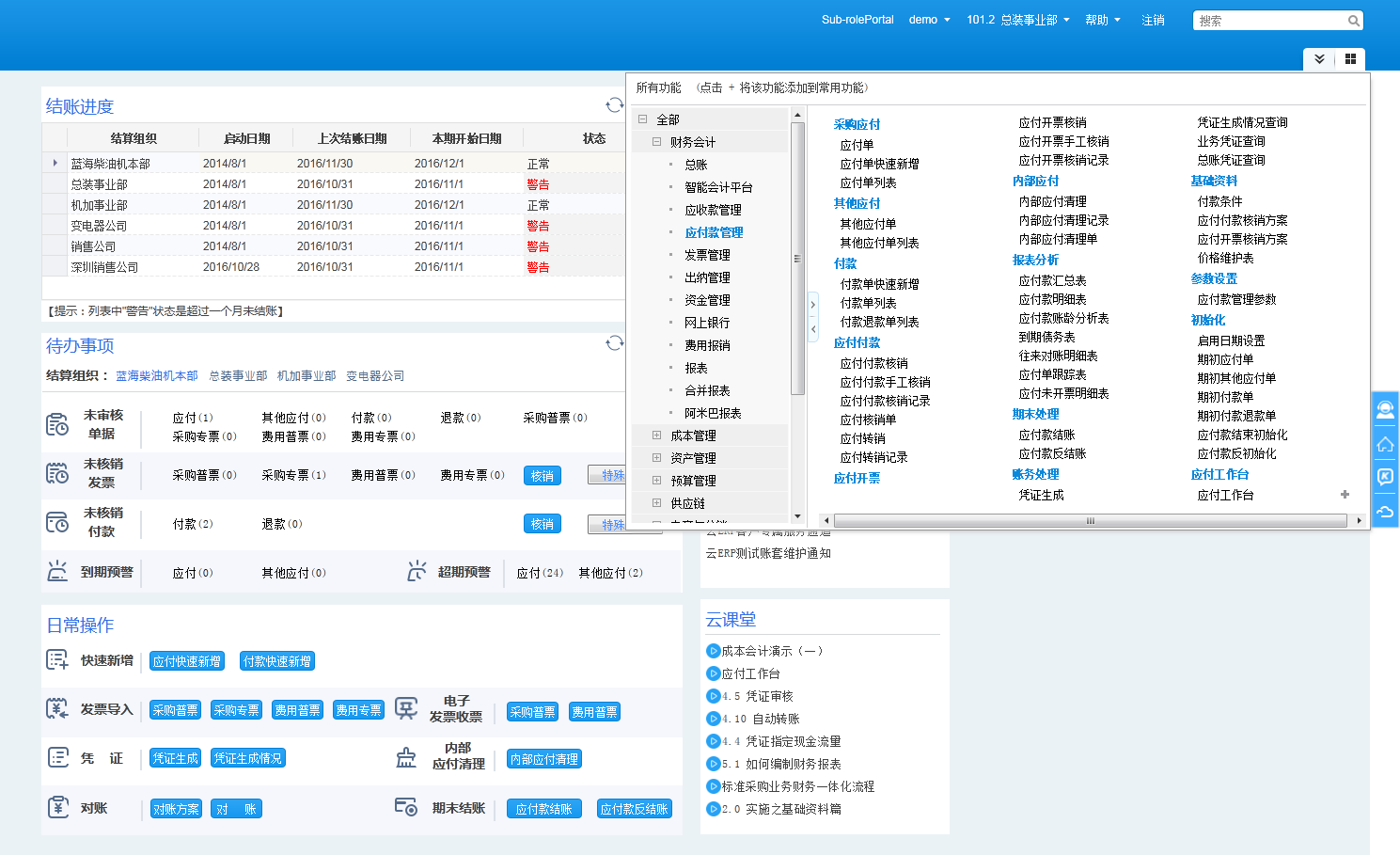Image resolution: width=1400 pixels, height=855 pixels.
Task: Click the 发票导入 icon
Action: tap(57, 709)
